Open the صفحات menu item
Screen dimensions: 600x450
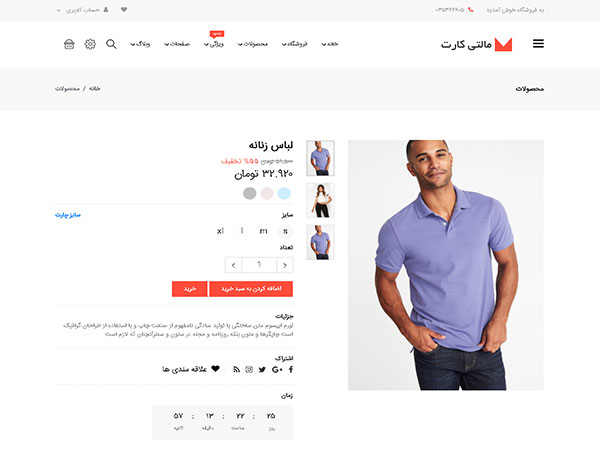pos(177,44)
